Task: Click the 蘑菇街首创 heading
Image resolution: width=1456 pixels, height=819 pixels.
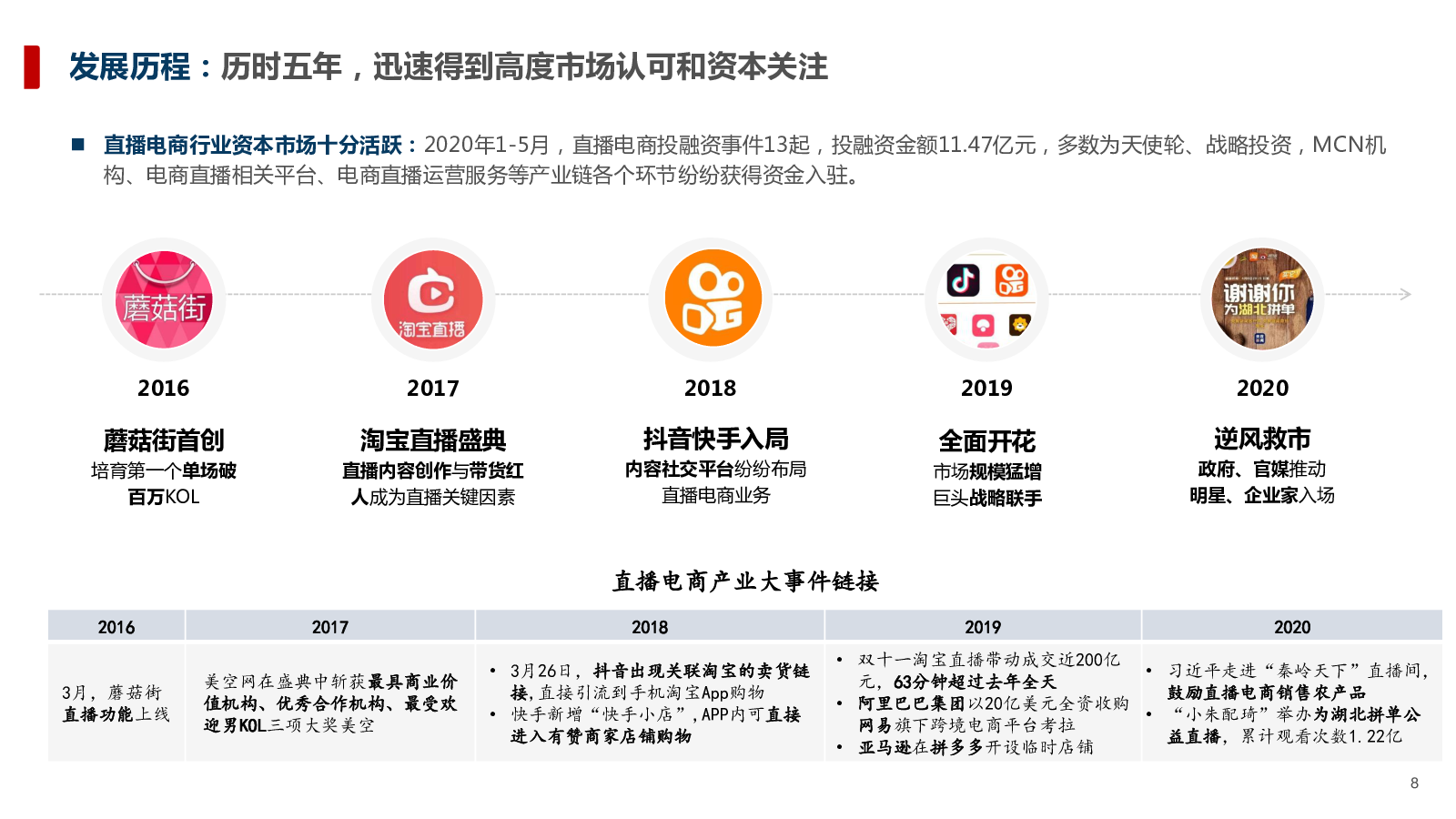Action: pyautogui.click(x=164, y=440)
